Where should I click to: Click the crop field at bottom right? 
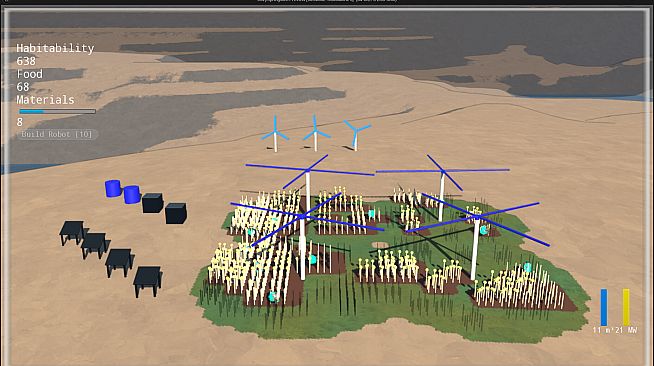pyautogui.click(x=521, y=288)
